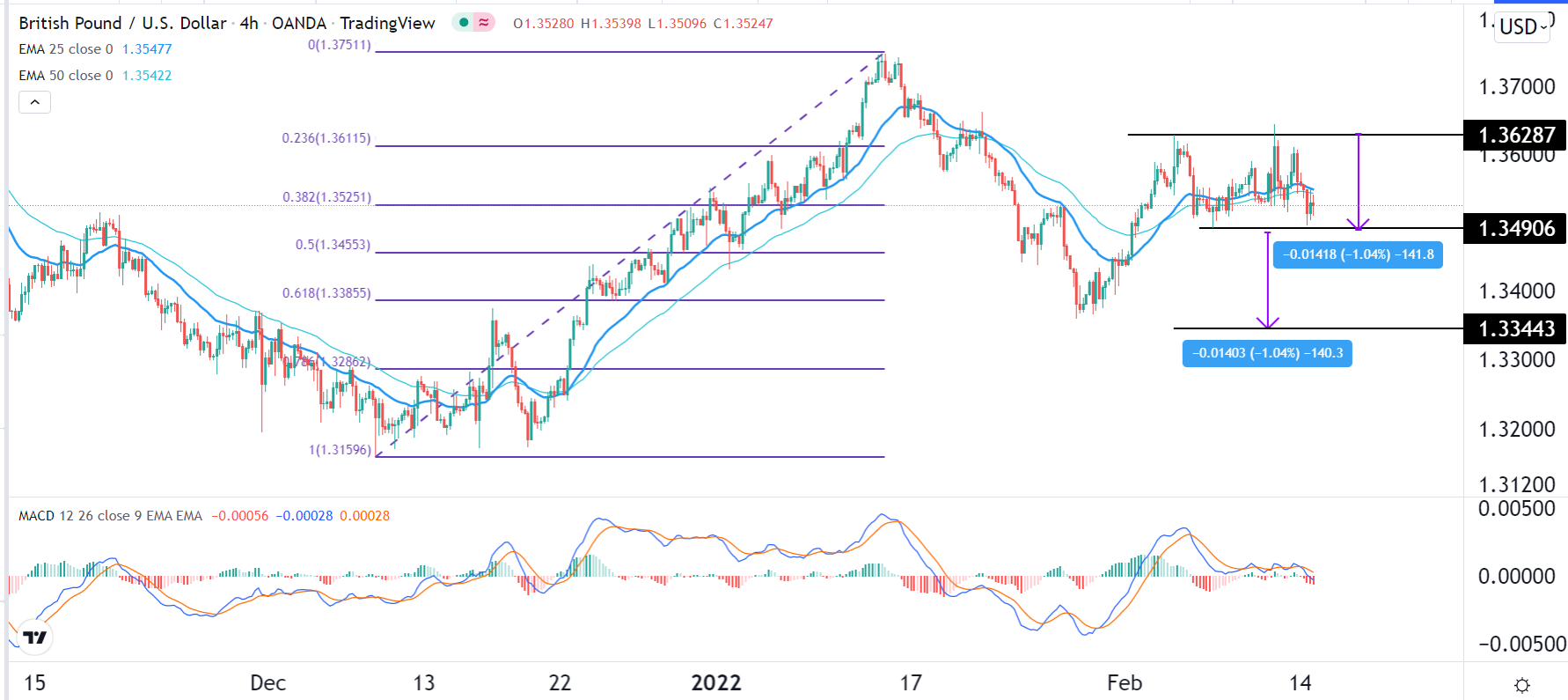
Task: Click 1.37000 on the price axis
Action: coord(1517,86)
